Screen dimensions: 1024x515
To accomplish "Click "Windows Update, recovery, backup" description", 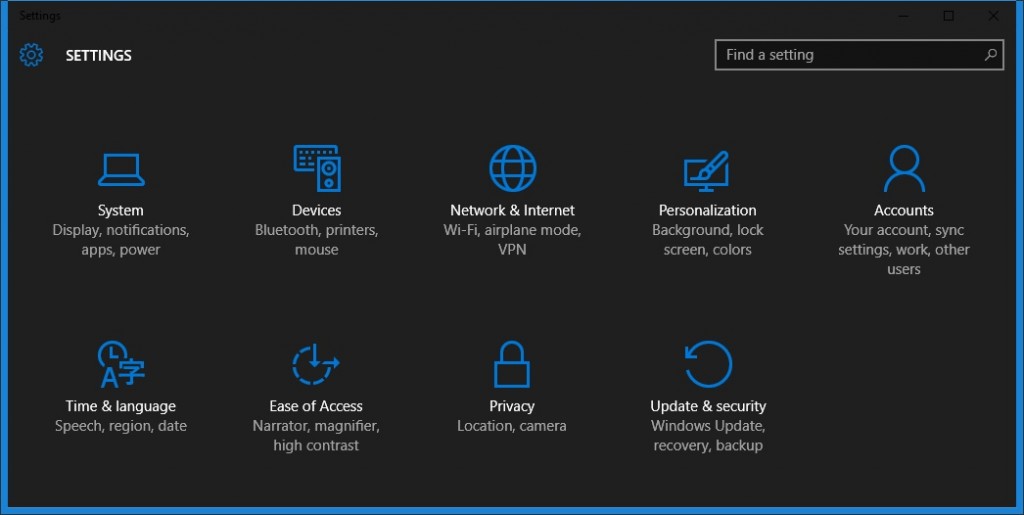I will coord(708,435).
